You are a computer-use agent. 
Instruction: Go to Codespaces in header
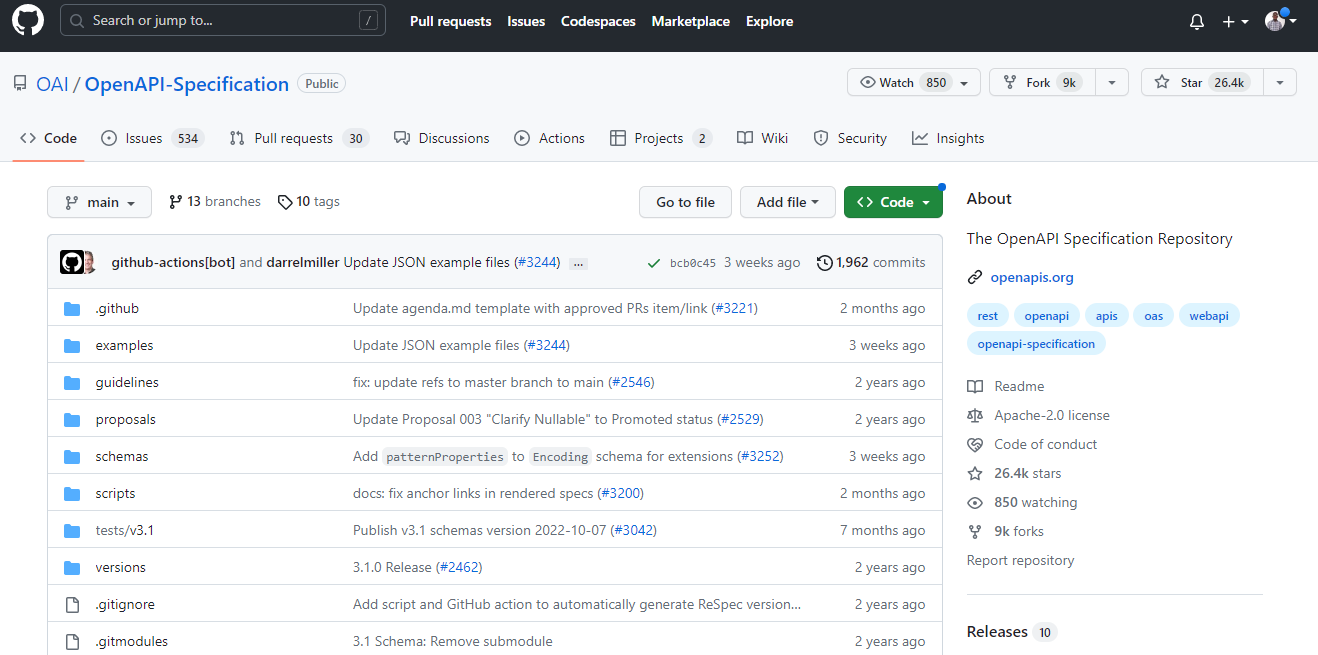[x=598, y=21]
